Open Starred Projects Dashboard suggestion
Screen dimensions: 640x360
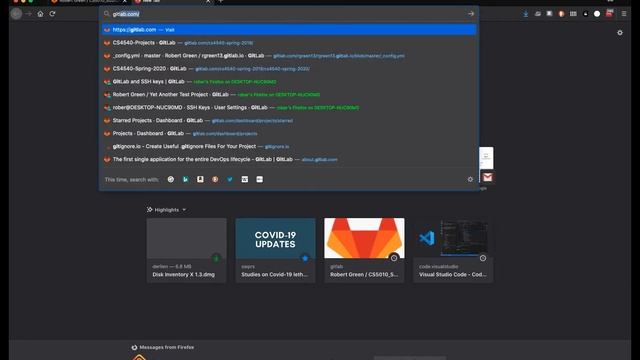pos(289,120)
